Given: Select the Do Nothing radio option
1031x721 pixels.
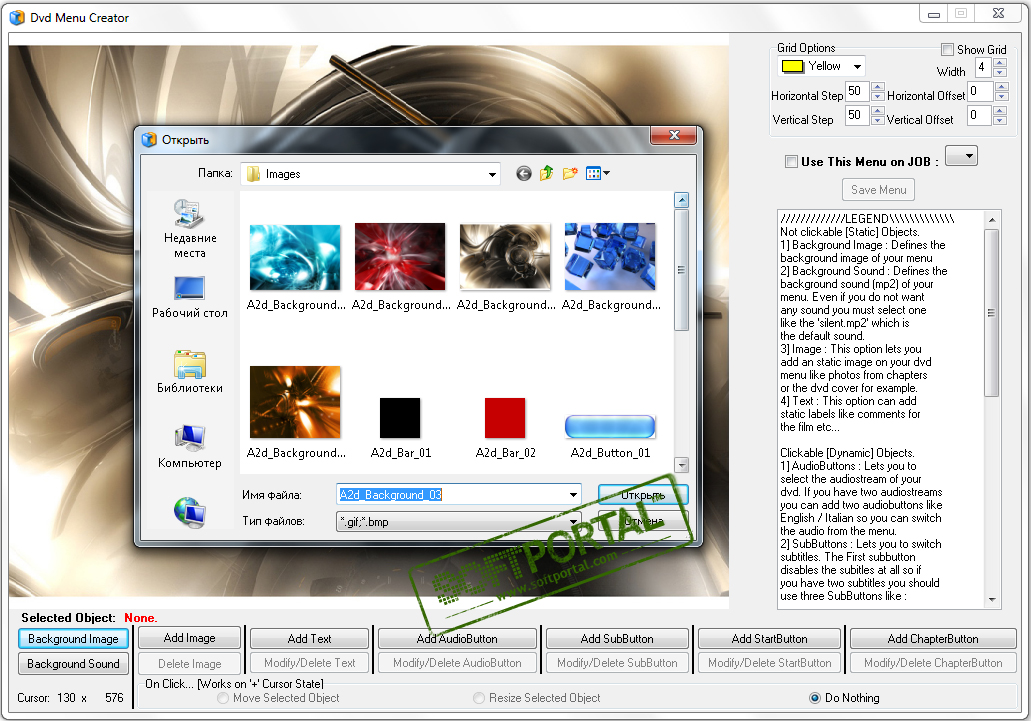Looking at the screenshot, I should (815, 698).
